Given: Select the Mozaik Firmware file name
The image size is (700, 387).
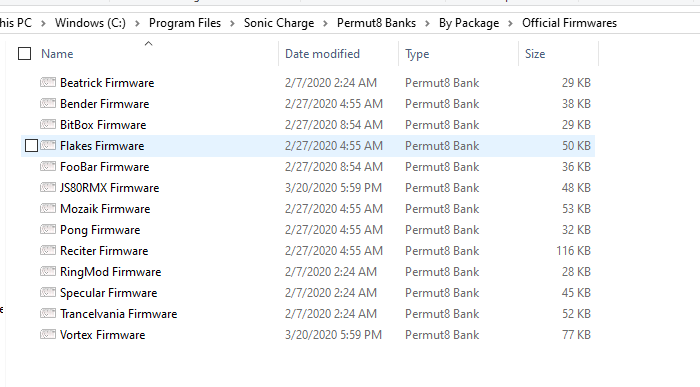Looking at the screenshot, I should click(x=105, y=208).
